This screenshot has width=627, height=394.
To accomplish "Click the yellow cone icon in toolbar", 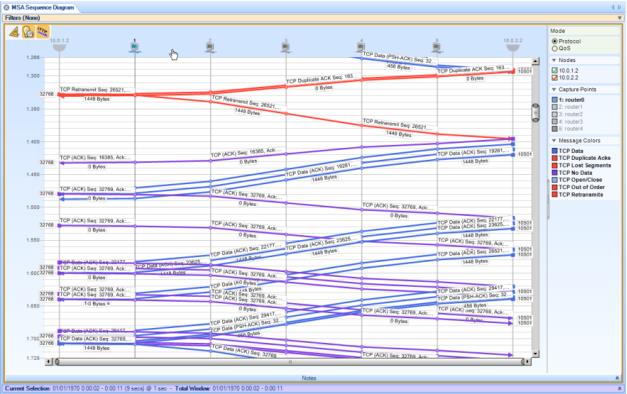I will (x=14, y=32).
